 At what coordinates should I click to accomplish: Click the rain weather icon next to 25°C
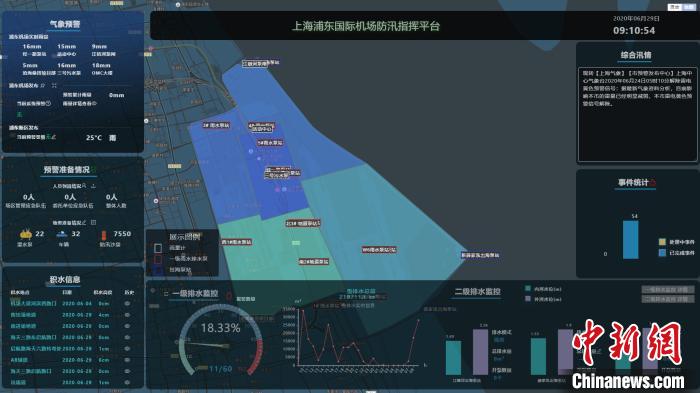point(112,138)
